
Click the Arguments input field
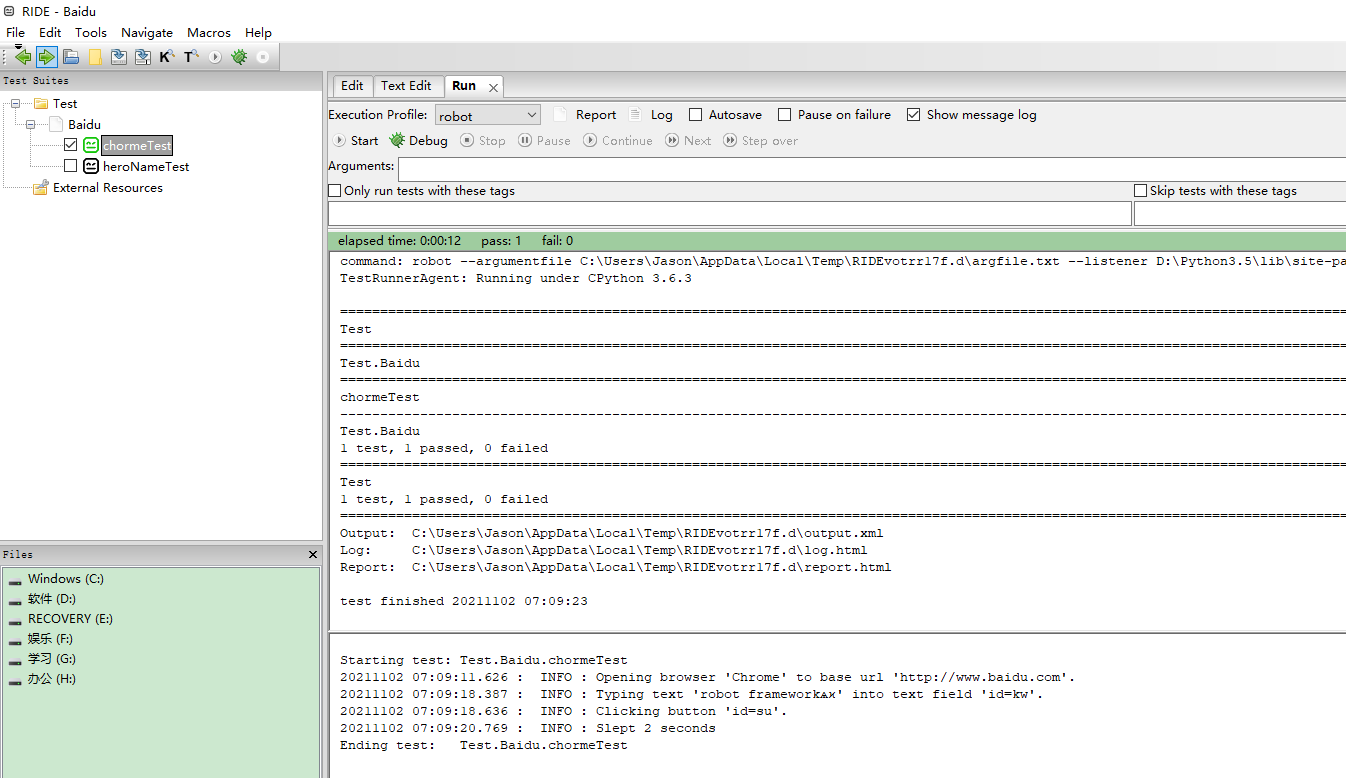tap(872, 168)
